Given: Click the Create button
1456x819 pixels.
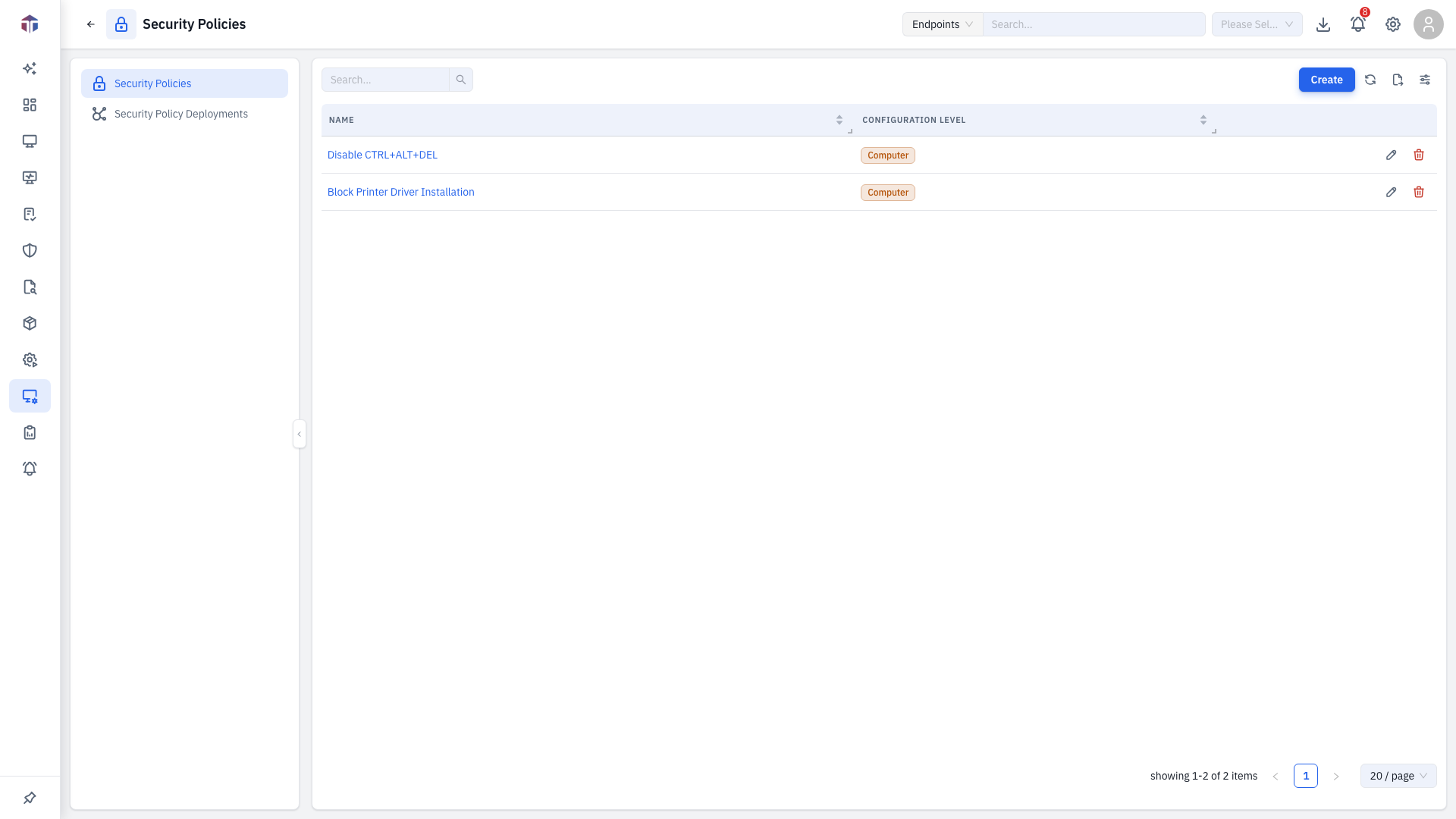Looking at the screenshot, I should click(x=1326, y=80).
